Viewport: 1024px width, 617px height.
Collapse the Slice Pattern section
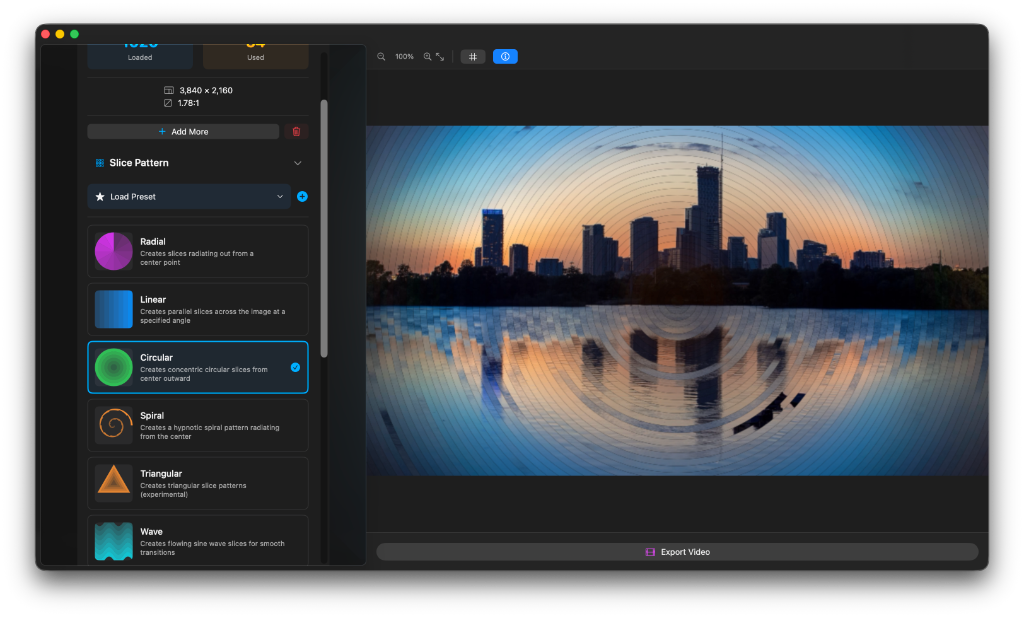coord(297,162)
